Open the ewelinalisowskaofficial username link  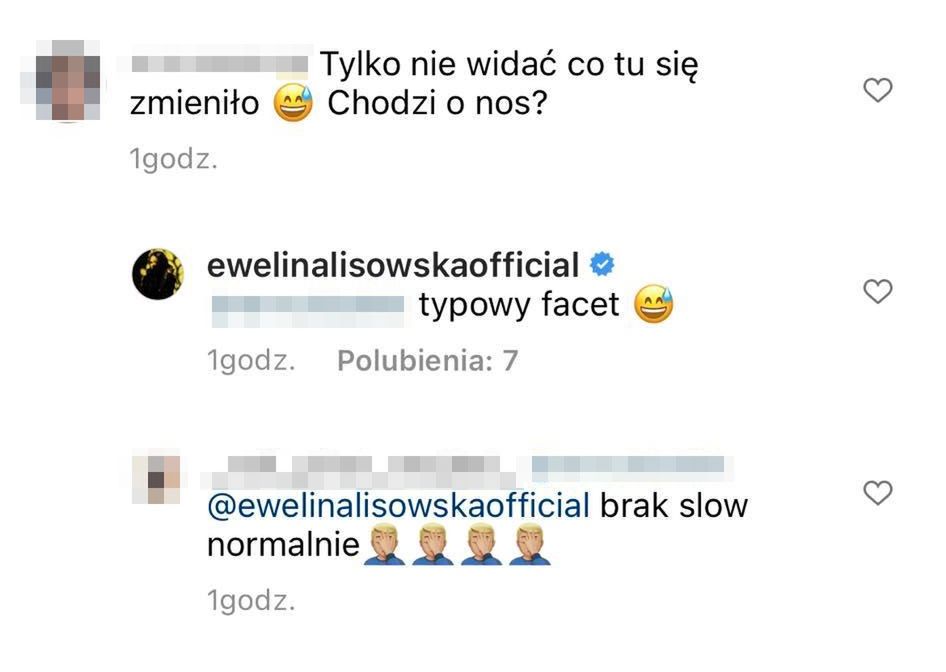pos(393,265)
